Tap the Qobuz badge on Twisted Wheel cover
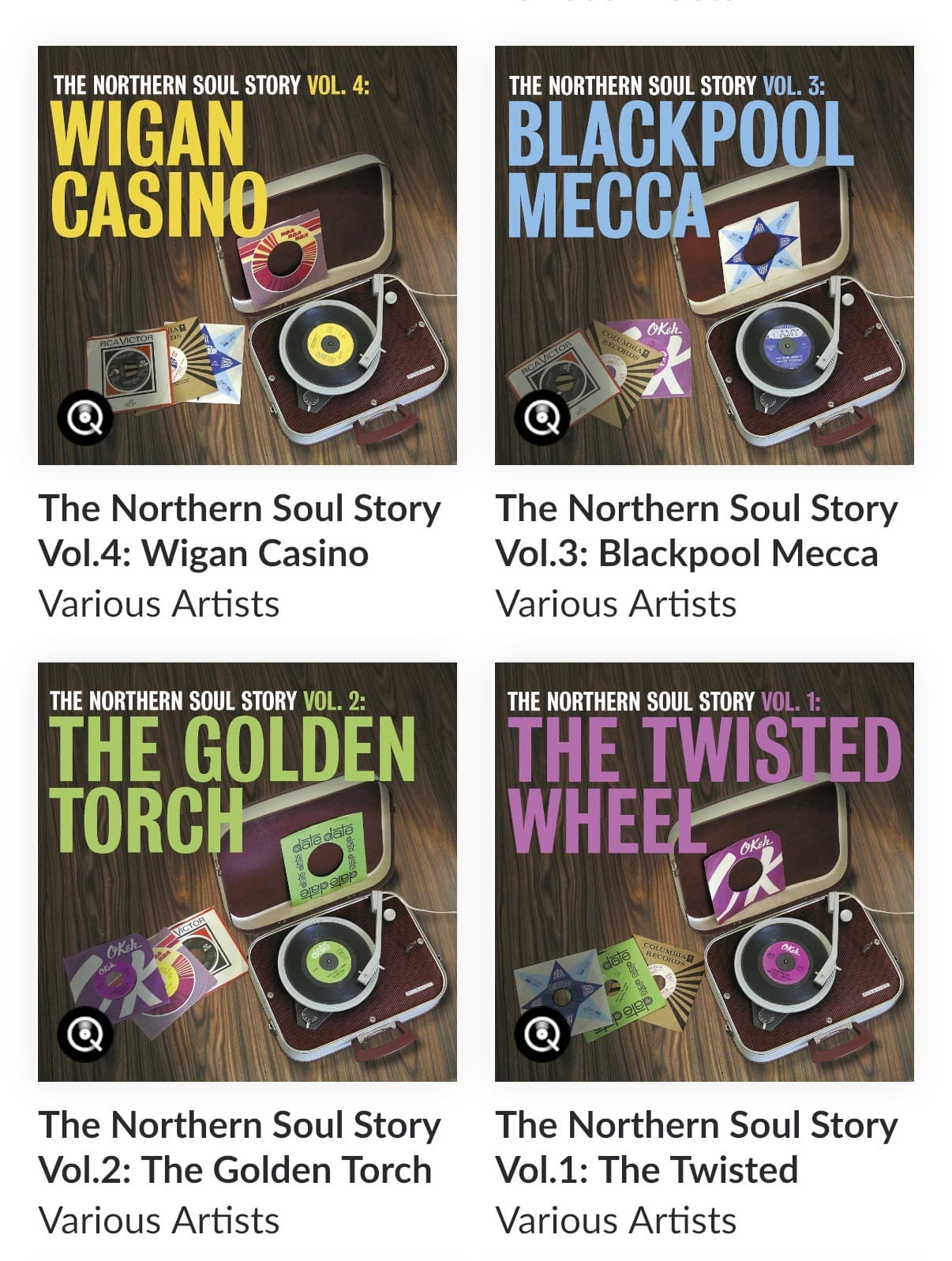The image size is (952, 1261). click(542, 1034)
